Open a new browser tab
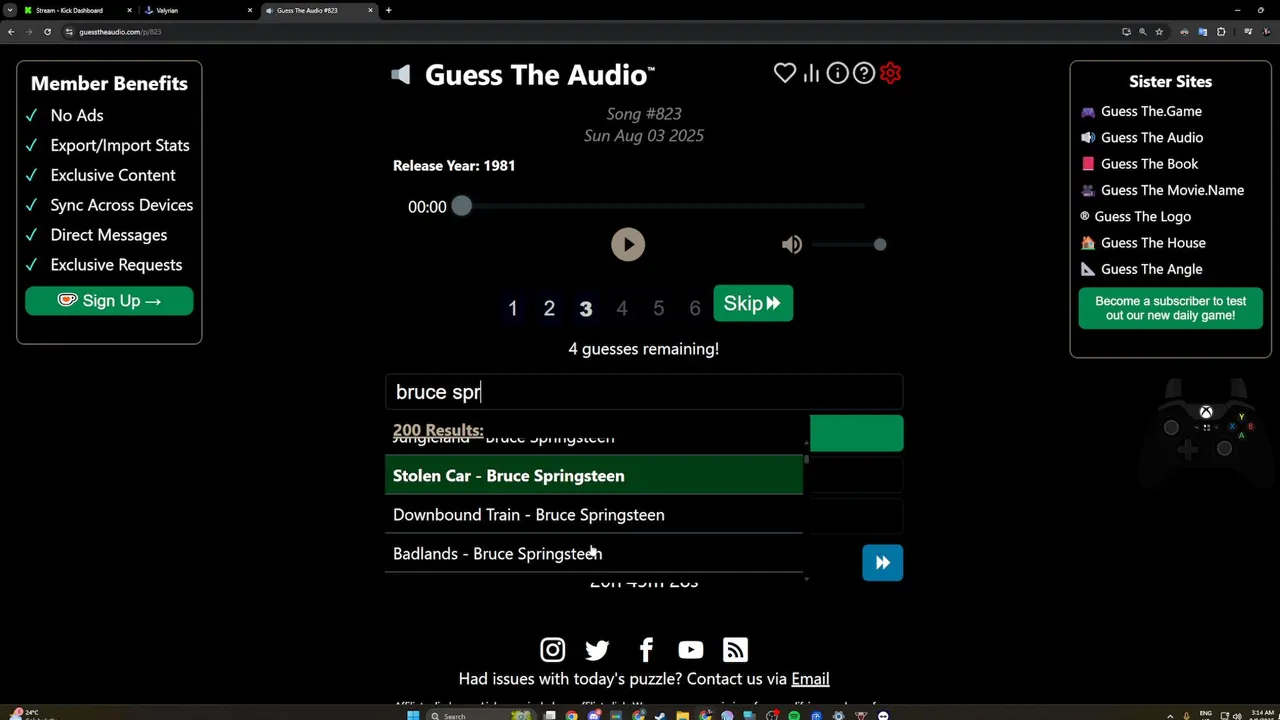 tap(388, 10)
